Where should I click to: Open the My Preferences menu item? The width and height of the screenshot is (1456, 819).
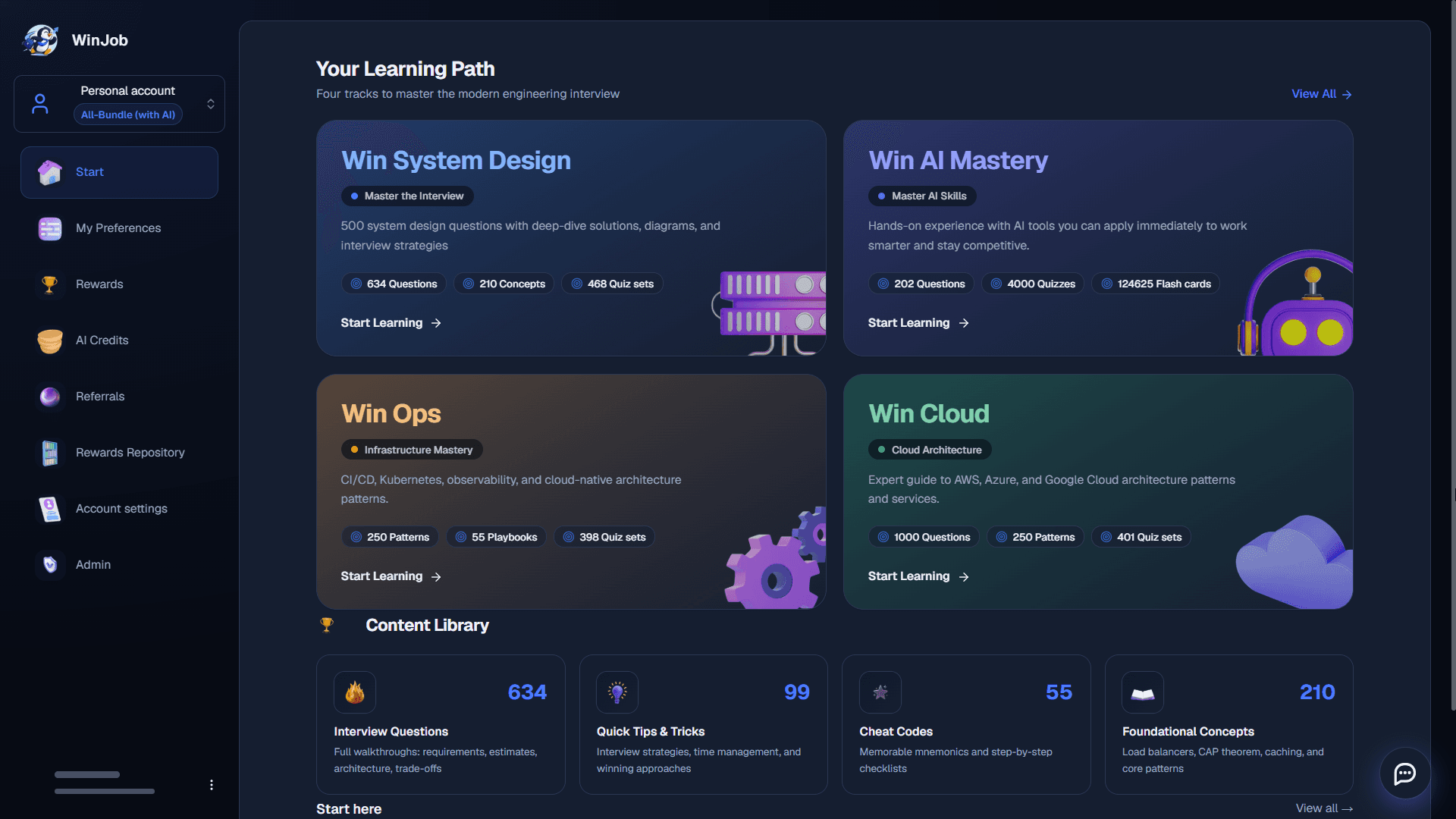pos(119,228)
